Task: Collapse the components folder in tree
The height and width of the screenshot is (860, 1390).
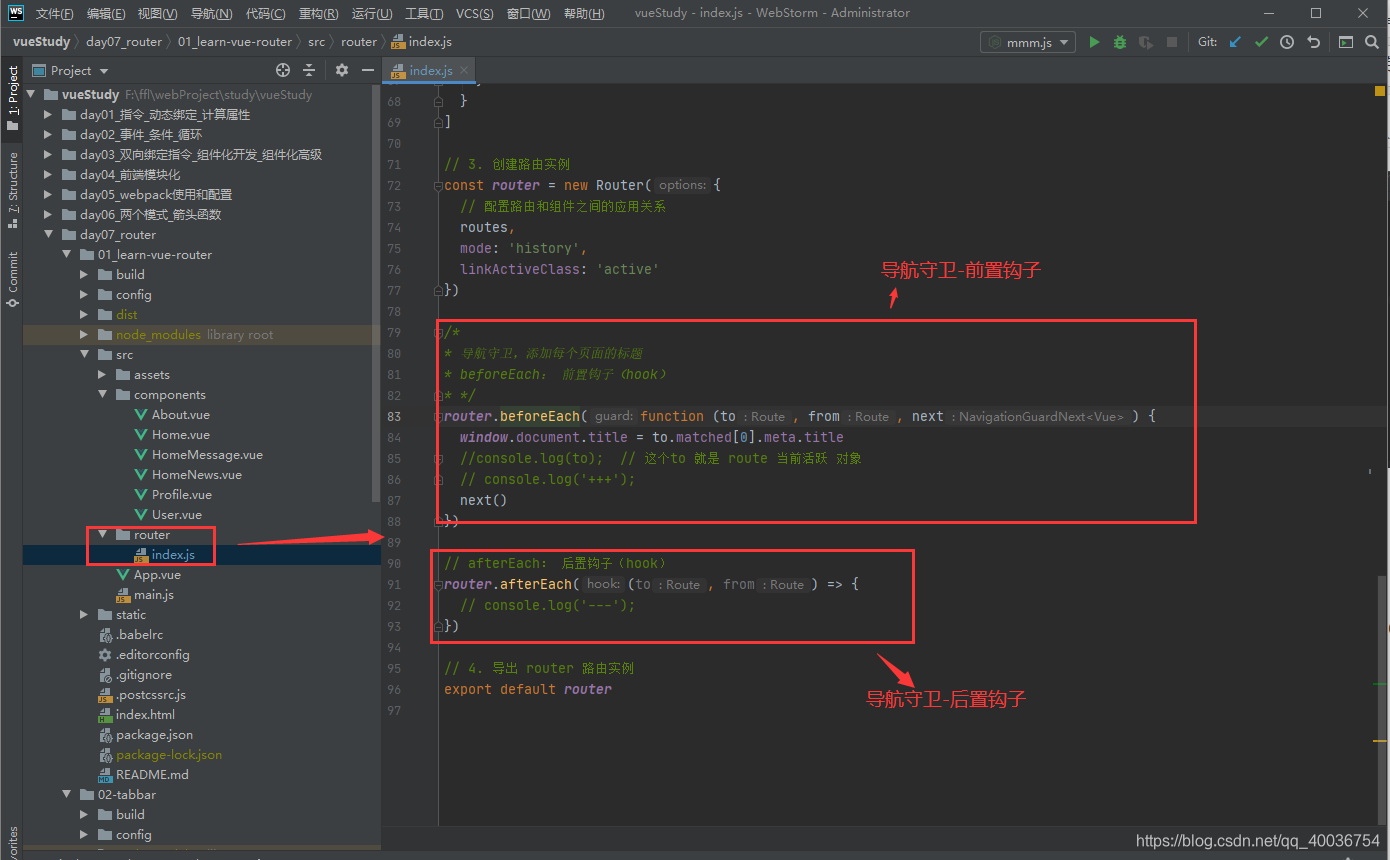Action: pyautogui.click(x=102, y=395)
